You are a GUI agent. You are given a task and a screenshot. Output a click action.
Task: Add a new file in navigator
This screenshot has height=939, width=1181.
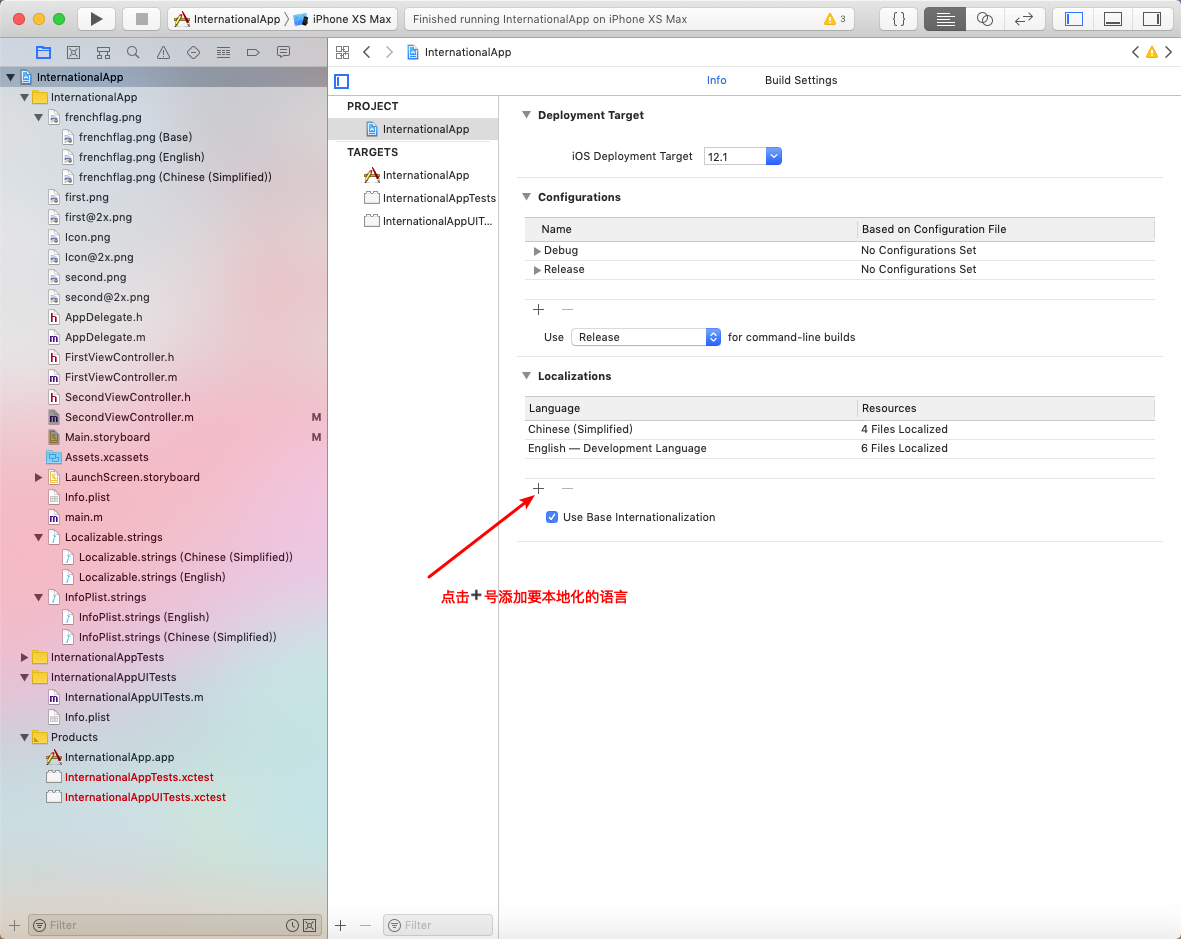[14, 925]
